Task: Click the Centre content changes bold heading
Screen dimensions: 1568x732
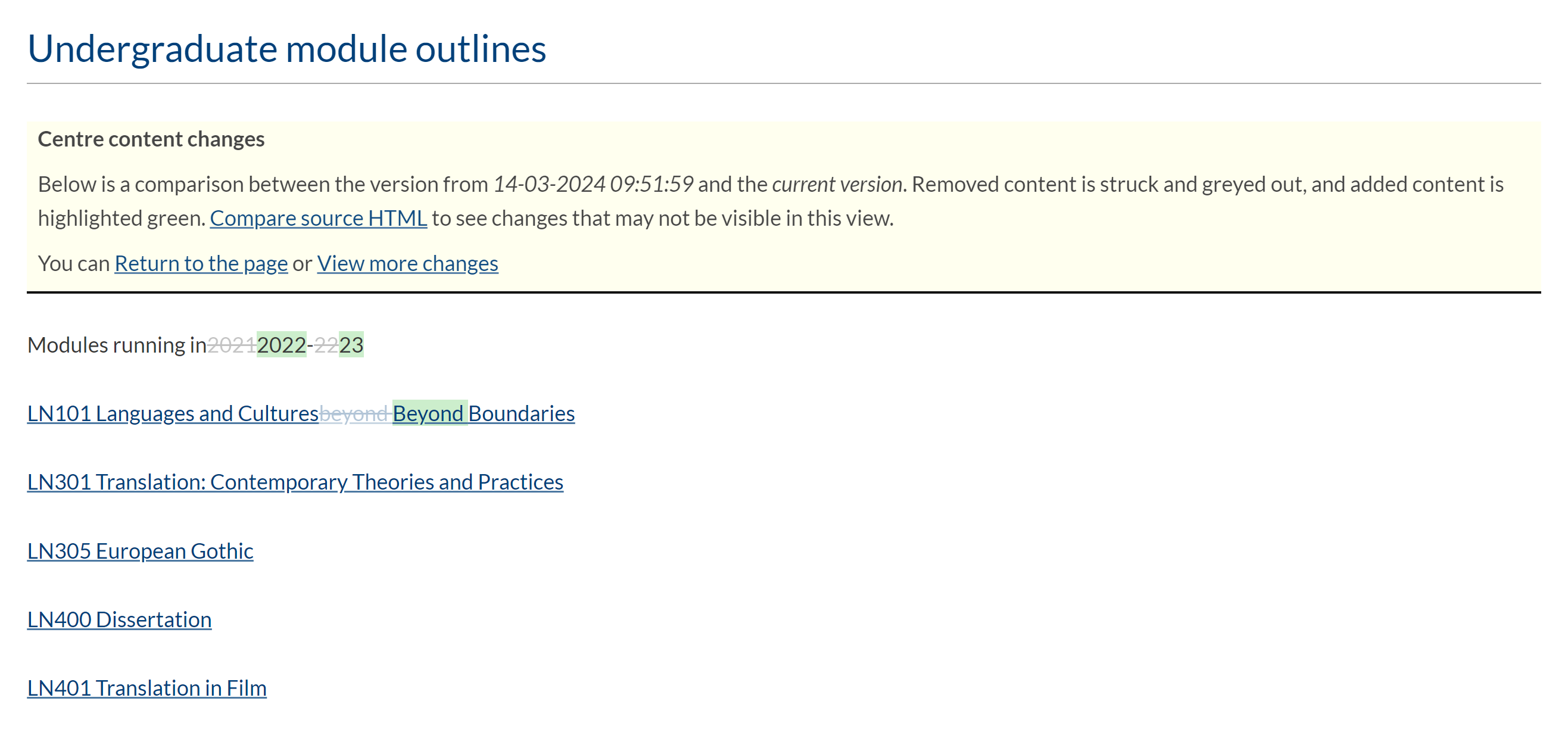Action: click(151, 139)
